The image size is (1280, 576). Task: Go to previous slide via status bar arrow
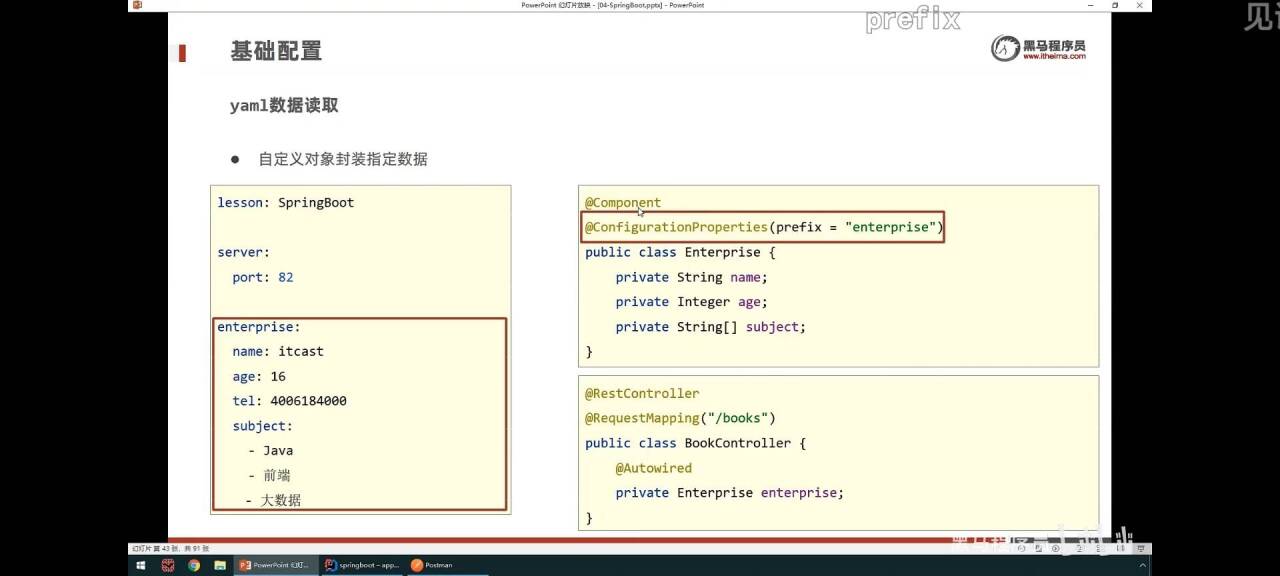click(1021, 548)
